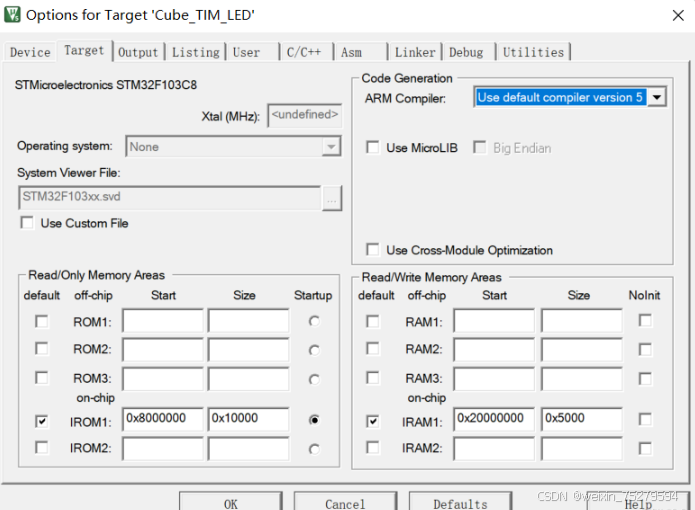
Task: Click the IROM2 Start field
Action: click(x=163, y=448)
